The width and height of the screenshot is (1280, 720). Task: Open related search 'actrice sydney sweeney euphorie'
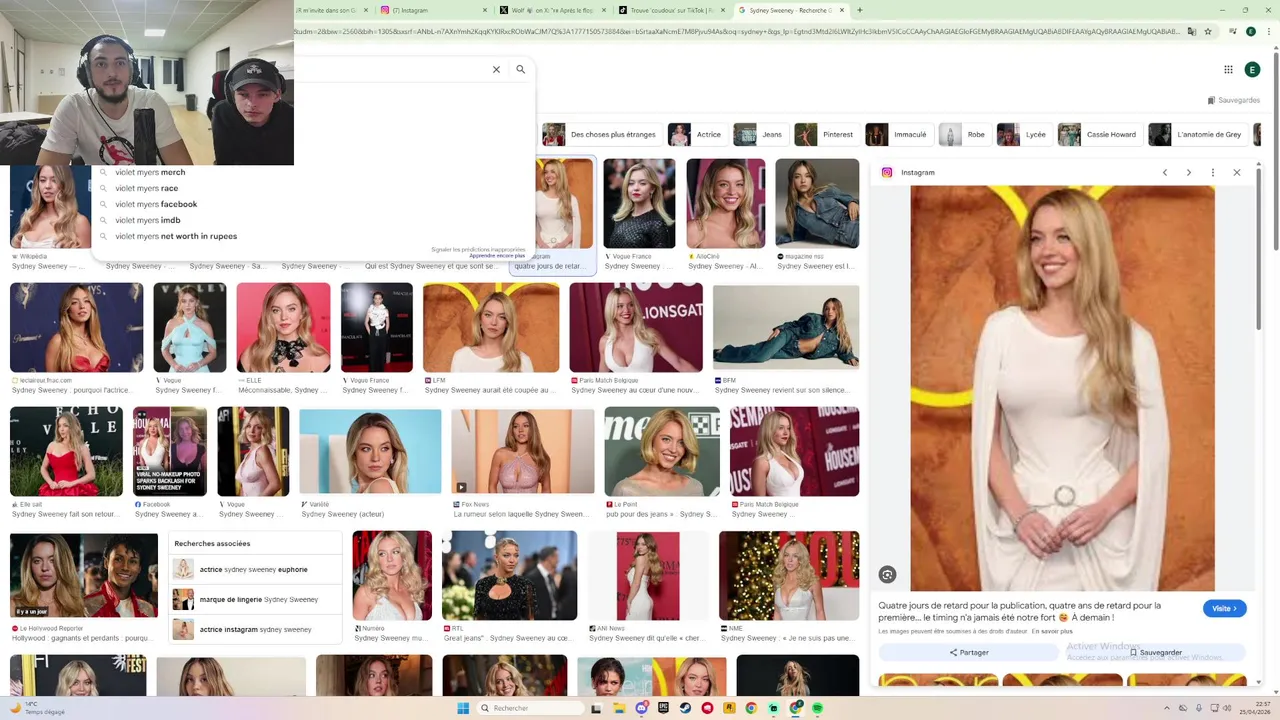(x=255, y=569)
